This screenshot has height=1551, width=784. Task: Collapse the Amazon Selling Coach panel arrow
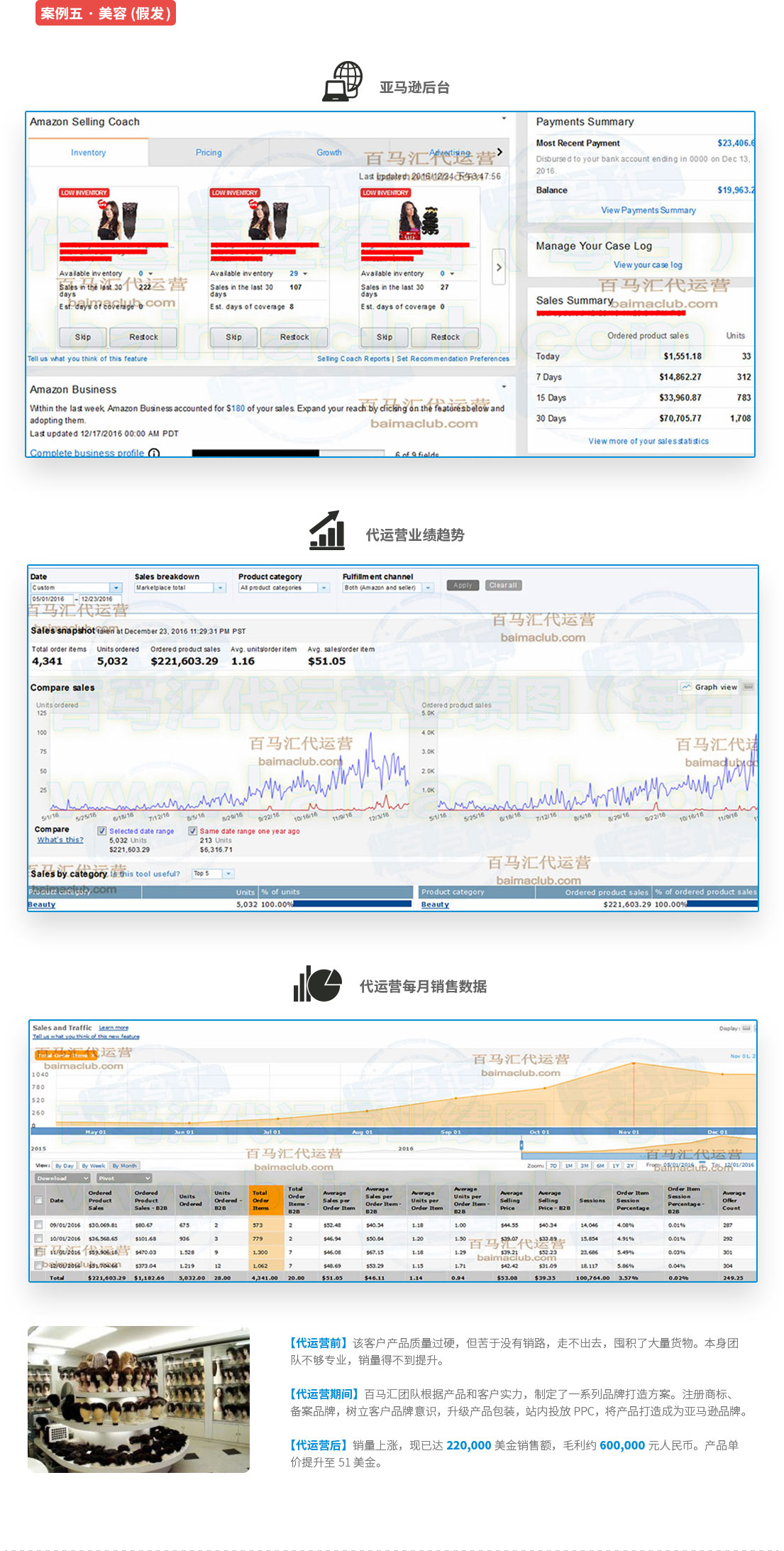(504, 119)
